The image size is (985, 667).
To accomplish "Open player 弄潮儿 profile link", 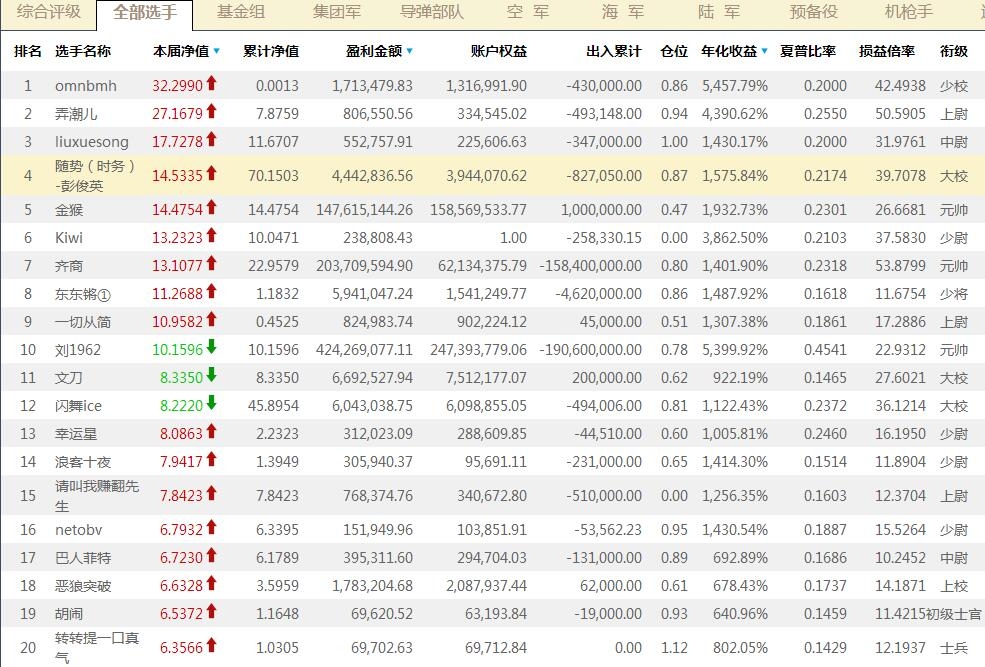I will pos(76,114).
